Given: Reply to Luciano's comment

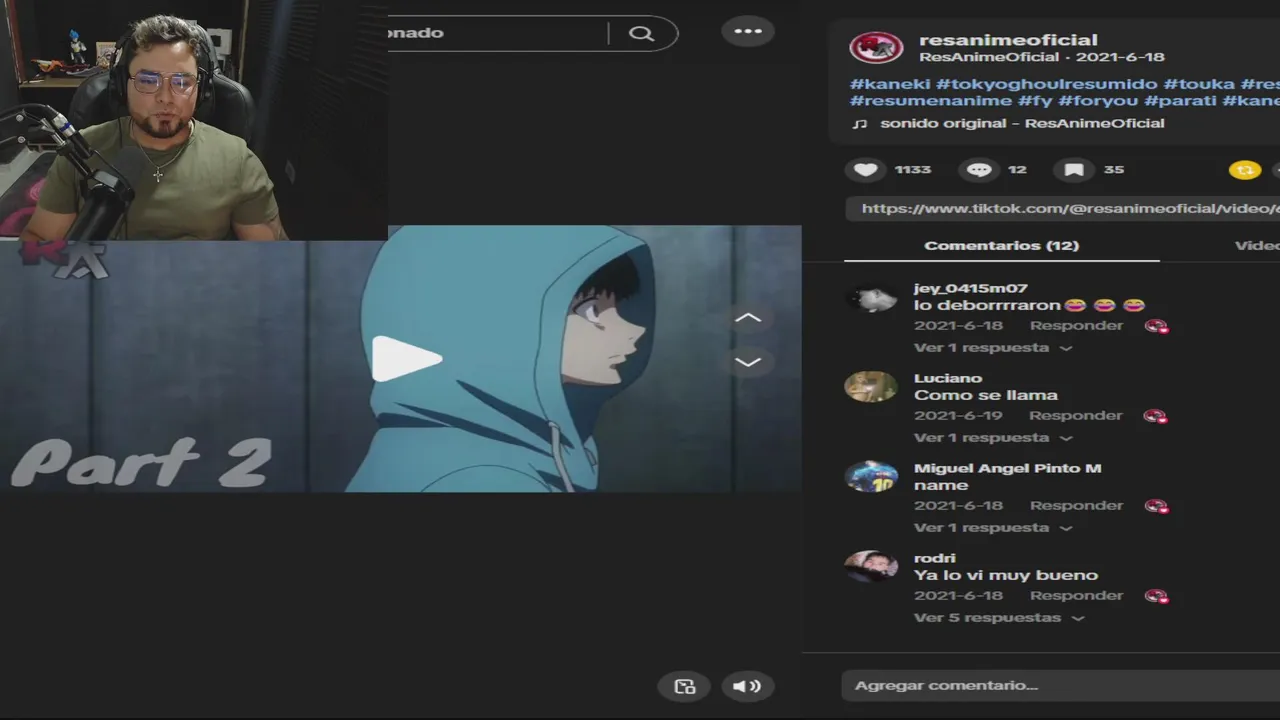Looking at the screenshot, I should 1076,416.
